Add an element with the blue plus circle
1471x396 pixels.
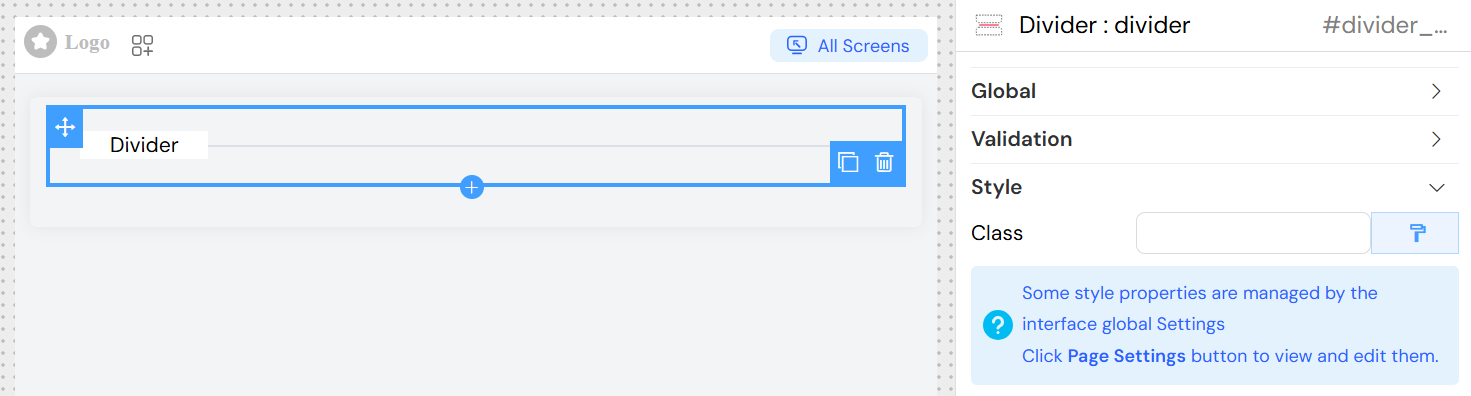[472, 187]
